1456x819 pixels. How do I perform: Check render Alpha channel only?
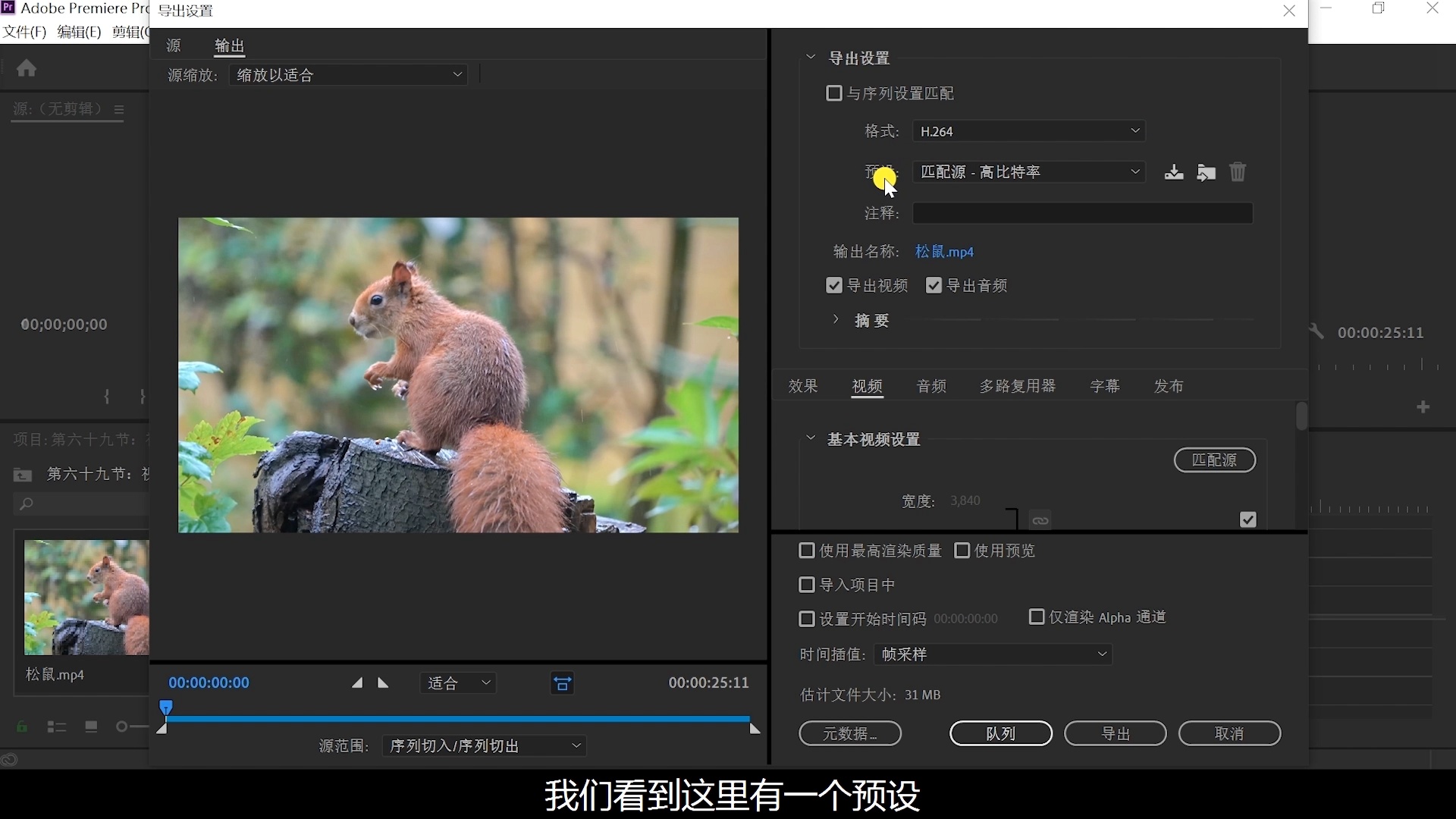click(1037, 617)
